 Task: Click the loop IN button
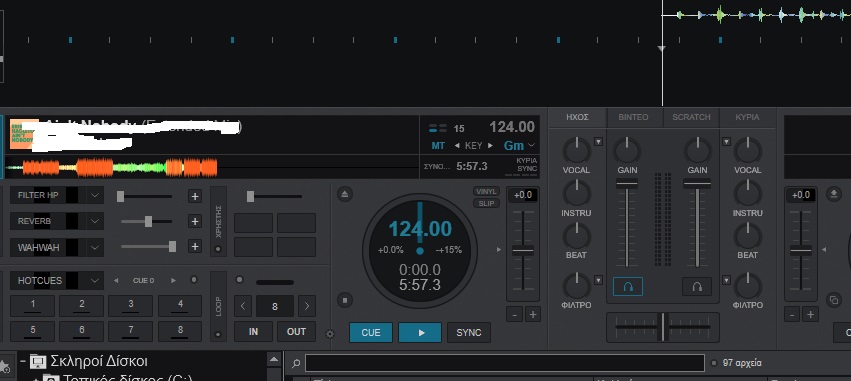(253, 332)
